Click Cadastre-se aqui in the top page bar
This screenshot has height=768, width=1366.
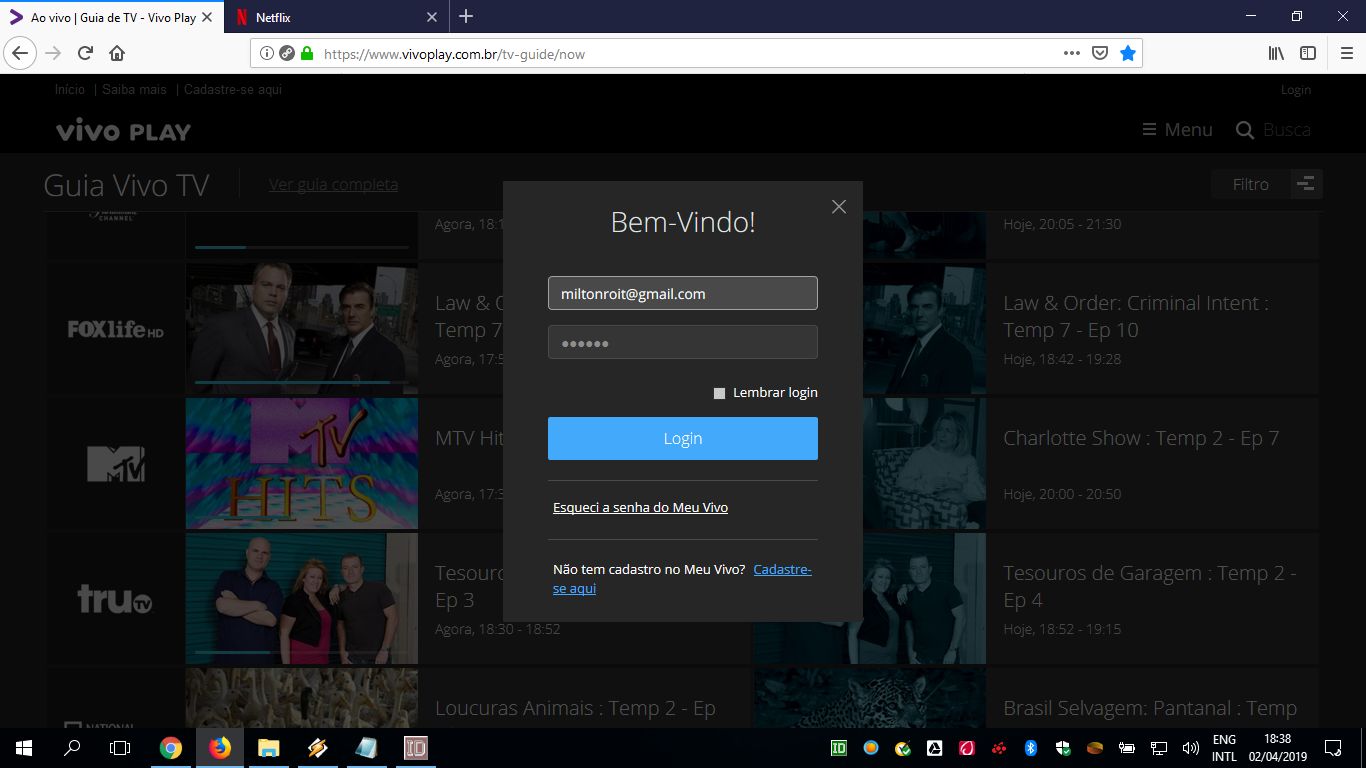pos(233,90)
